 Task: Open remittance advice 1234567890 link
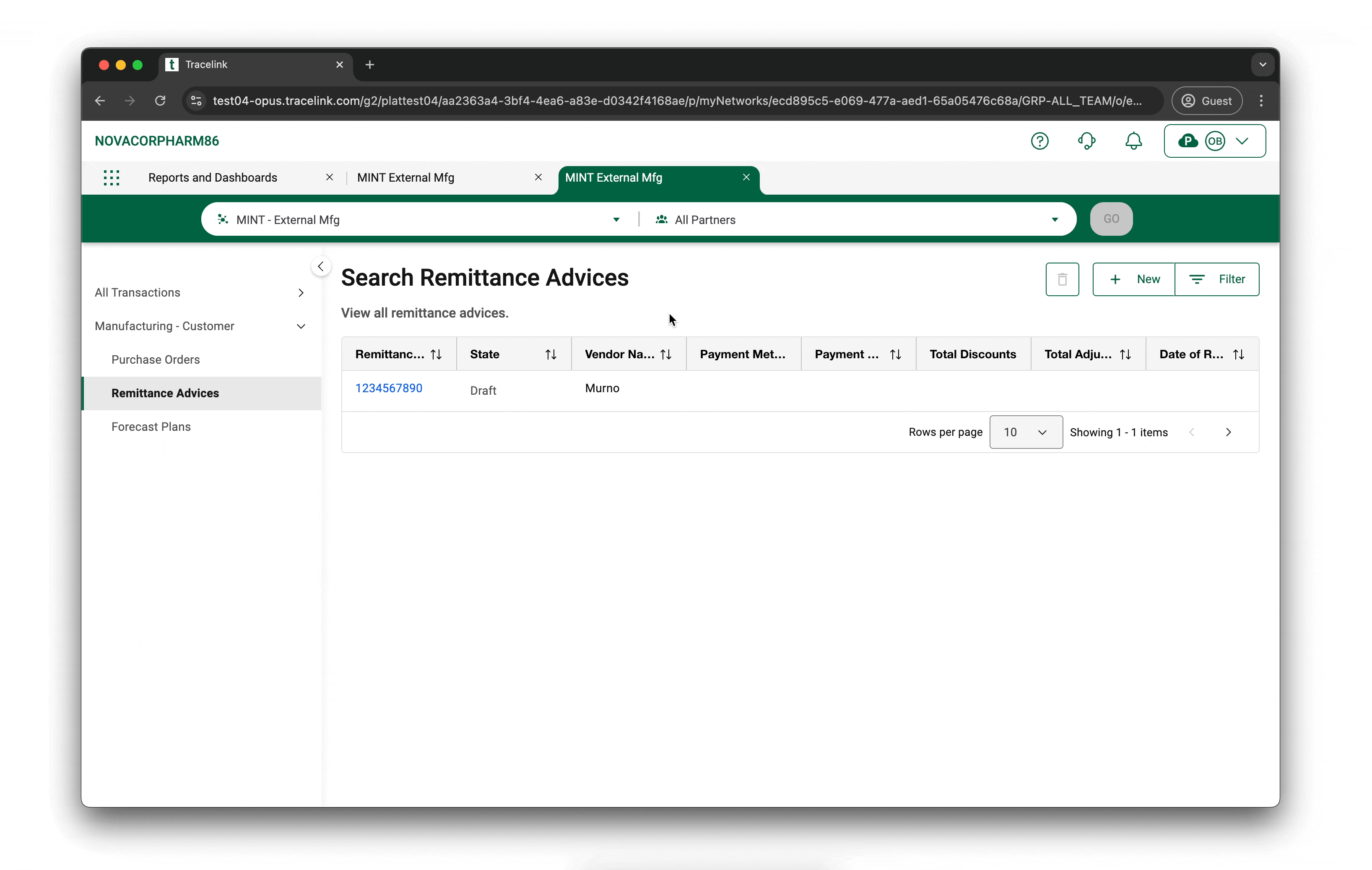pos(389,388)
